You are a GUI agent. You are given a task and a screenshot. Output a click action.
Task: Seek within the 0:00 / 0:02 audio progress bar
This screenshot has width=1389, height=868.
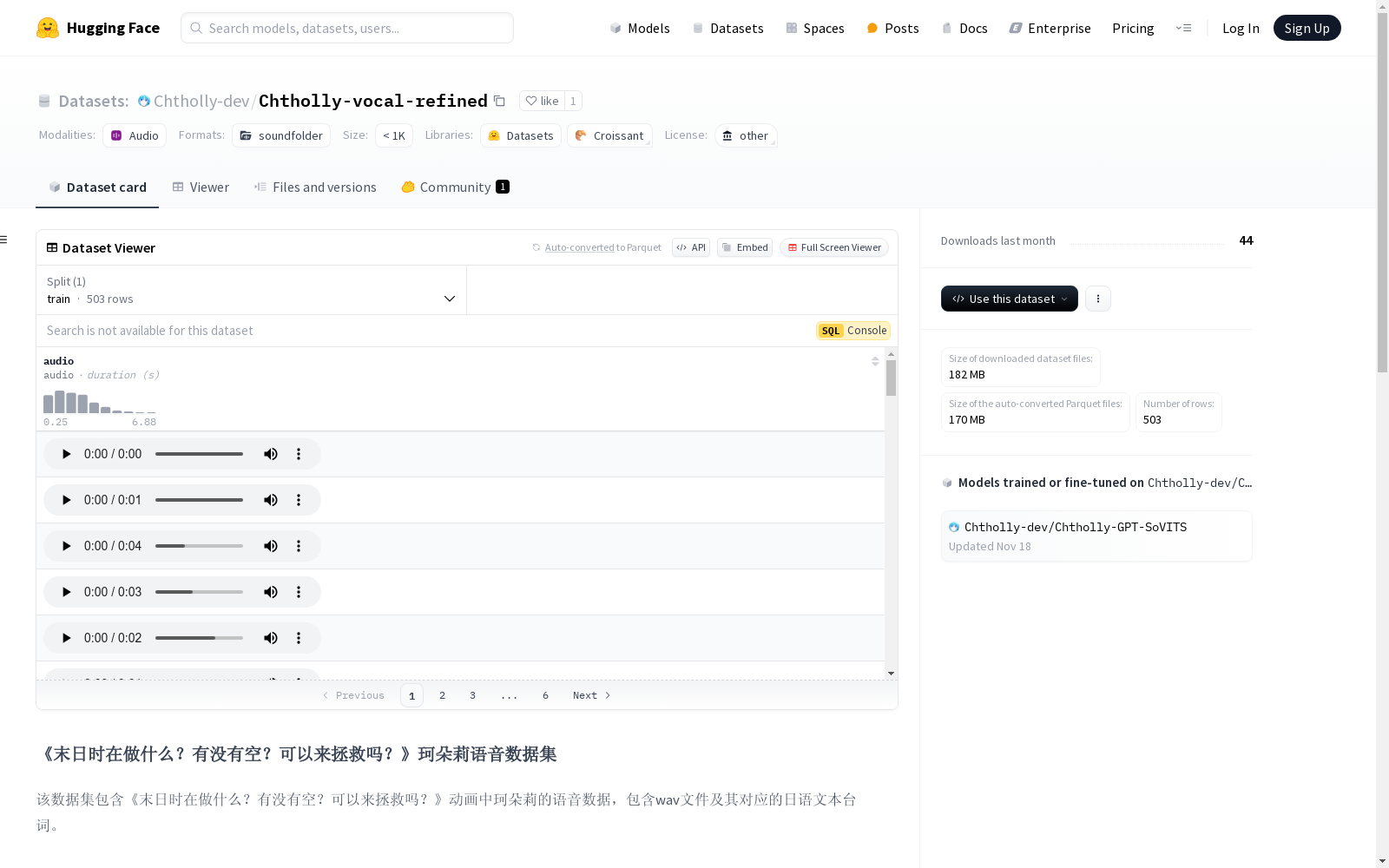coord(199,638)
